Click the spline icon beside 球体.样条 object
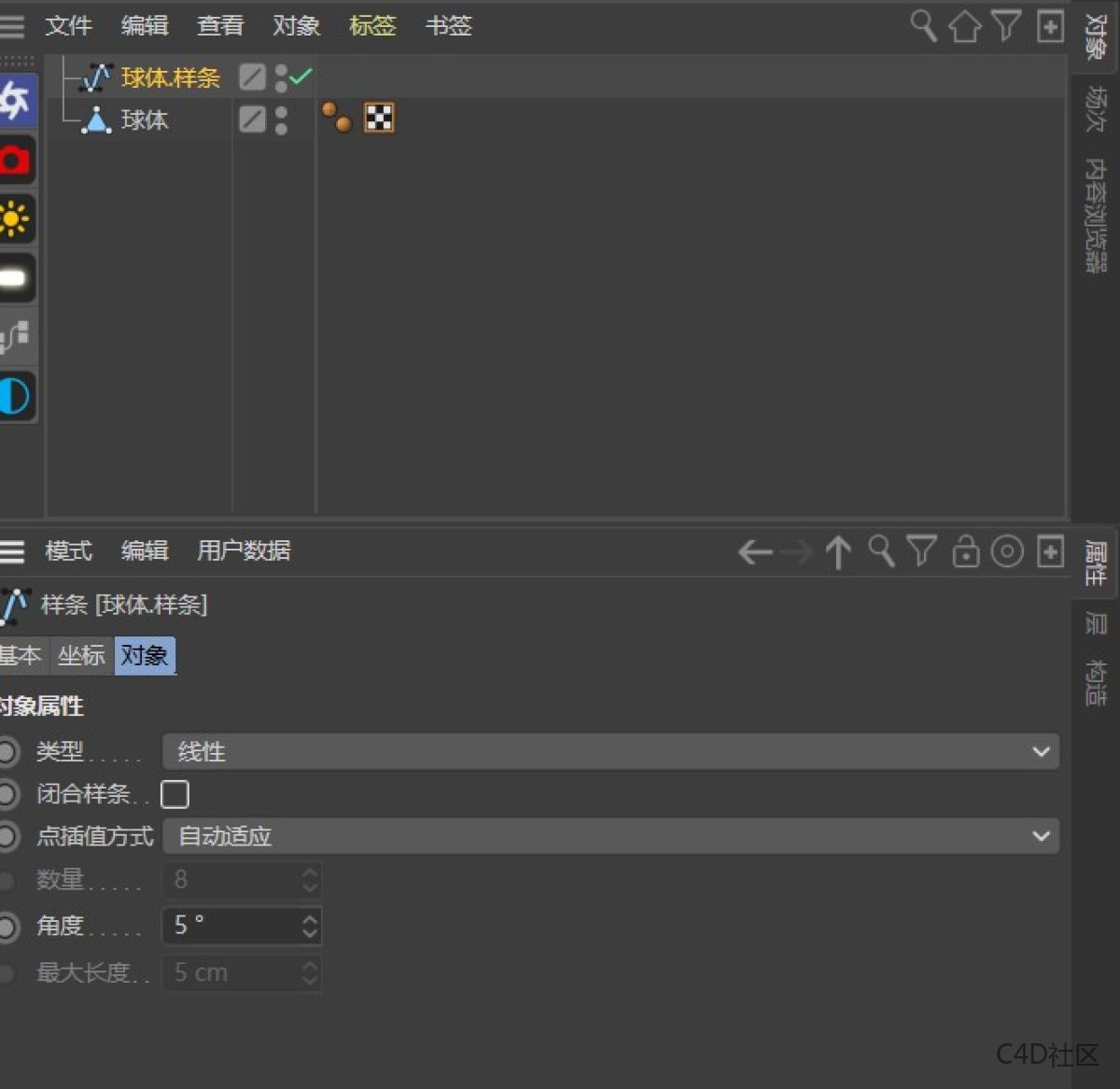Screen dimensions: 1120x1089 click(x=96, y=77)
